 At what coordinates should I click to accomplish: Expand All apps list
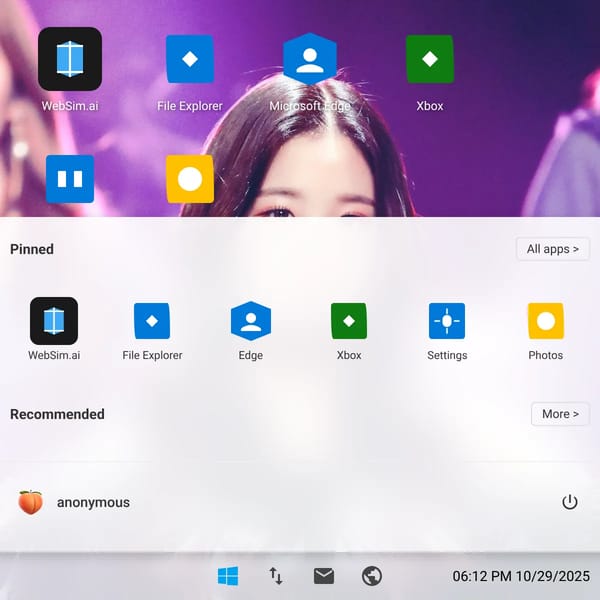[553, 249]
